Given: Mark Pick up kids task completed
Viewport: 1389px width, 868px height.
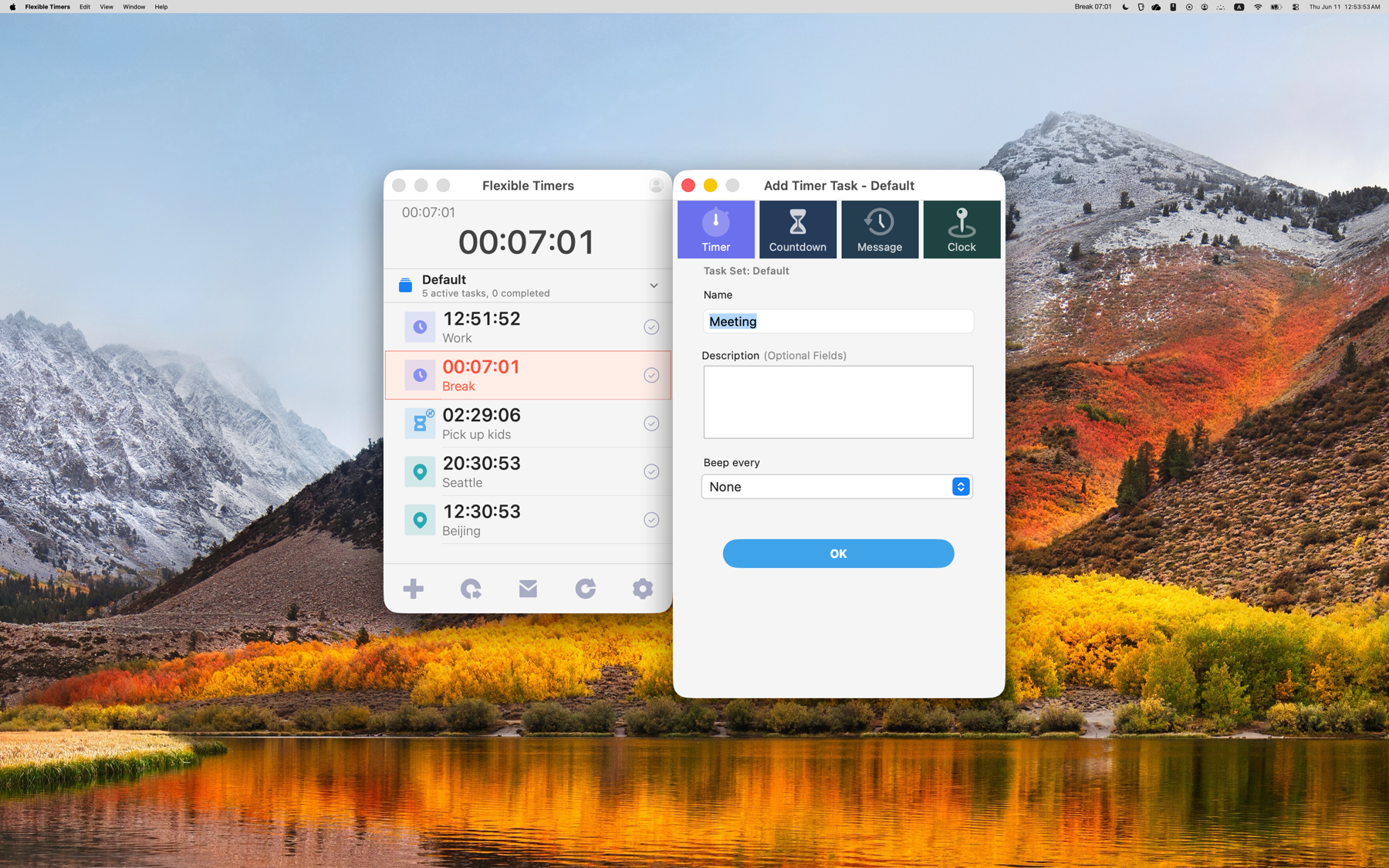Looking at the screenshot, I should pos(651,424).
